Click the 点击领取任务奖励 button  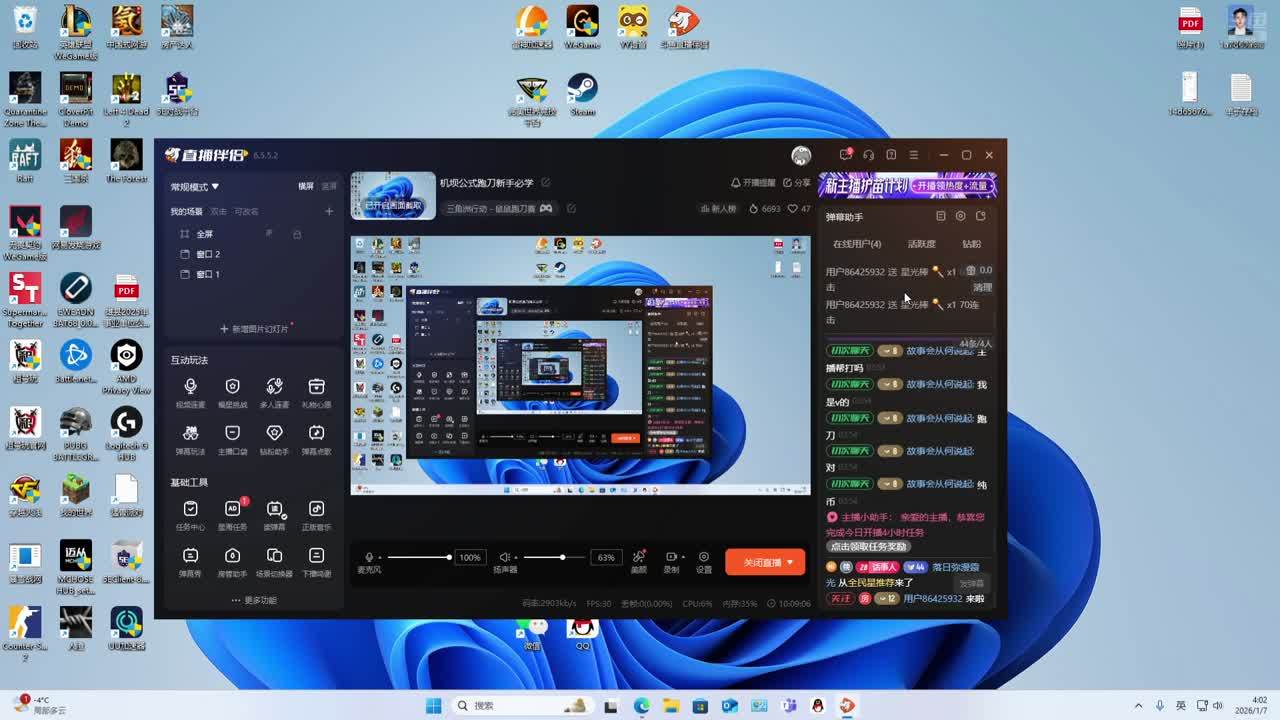point(868,547)
